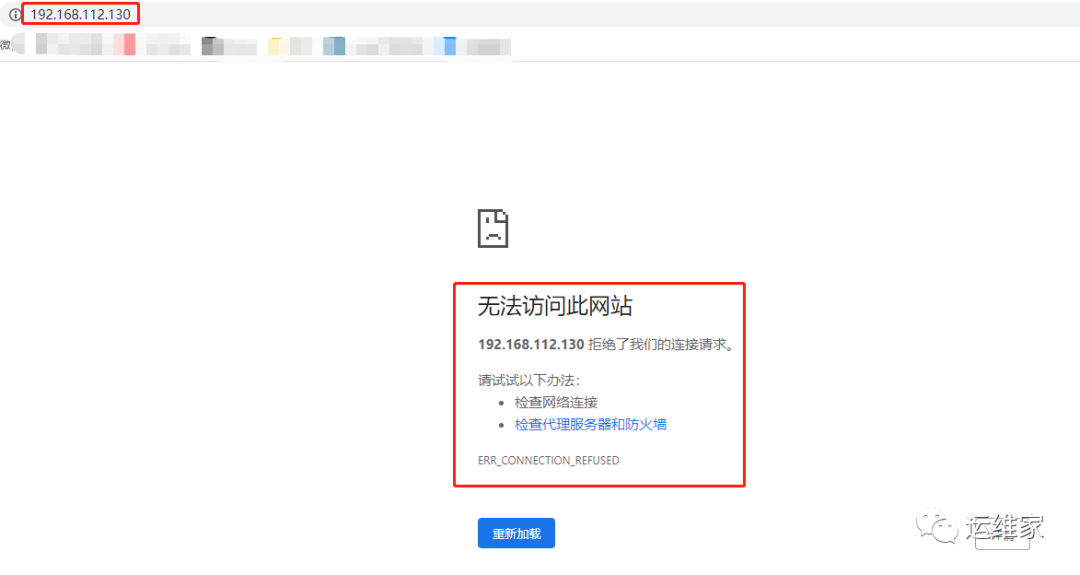Select the heading 无法访问此网站
1080x575 pixels.
tap(555, 306)
